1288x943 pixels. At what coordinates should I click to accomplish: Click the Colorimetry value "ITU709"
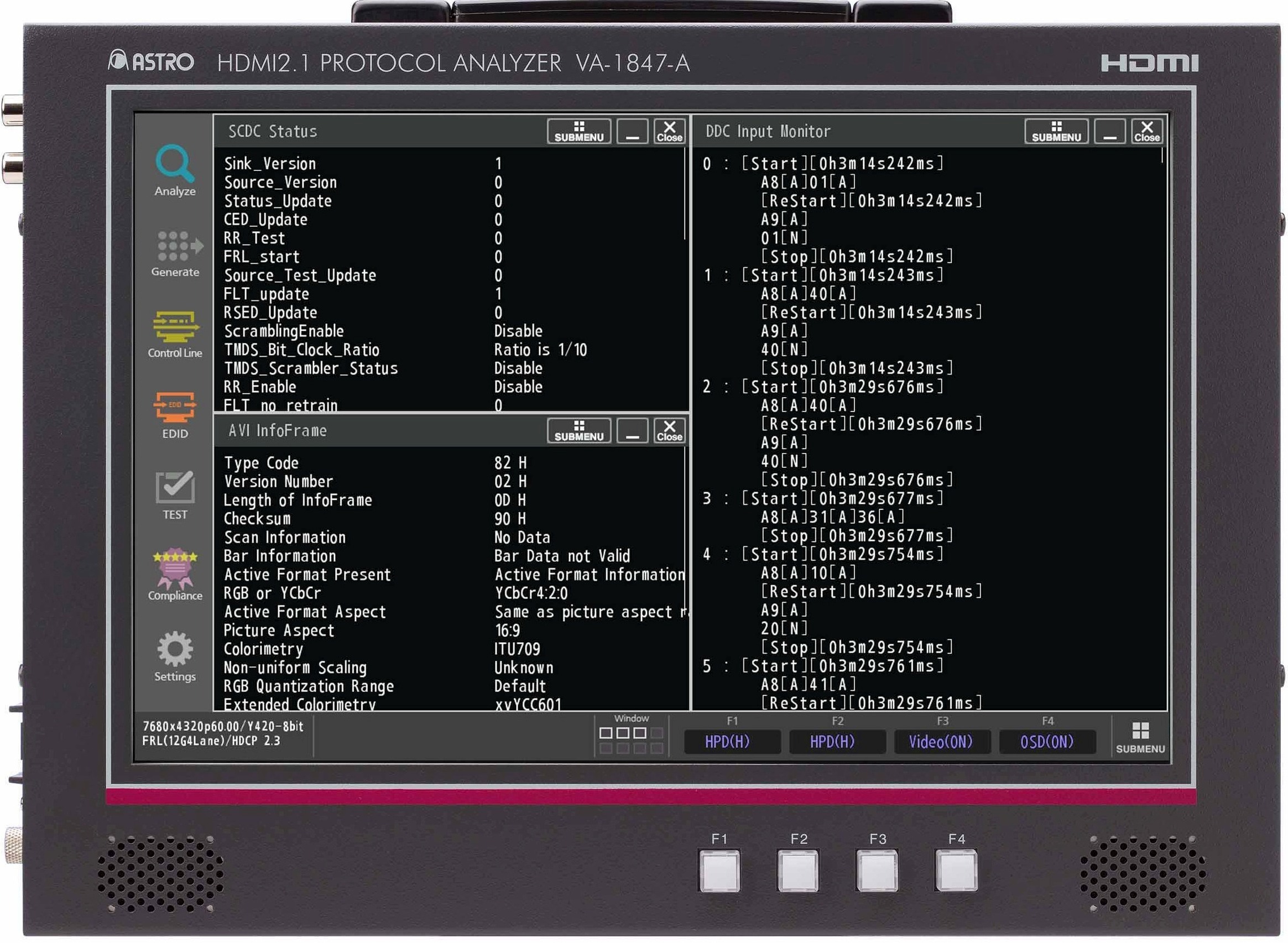pos(517,649)
